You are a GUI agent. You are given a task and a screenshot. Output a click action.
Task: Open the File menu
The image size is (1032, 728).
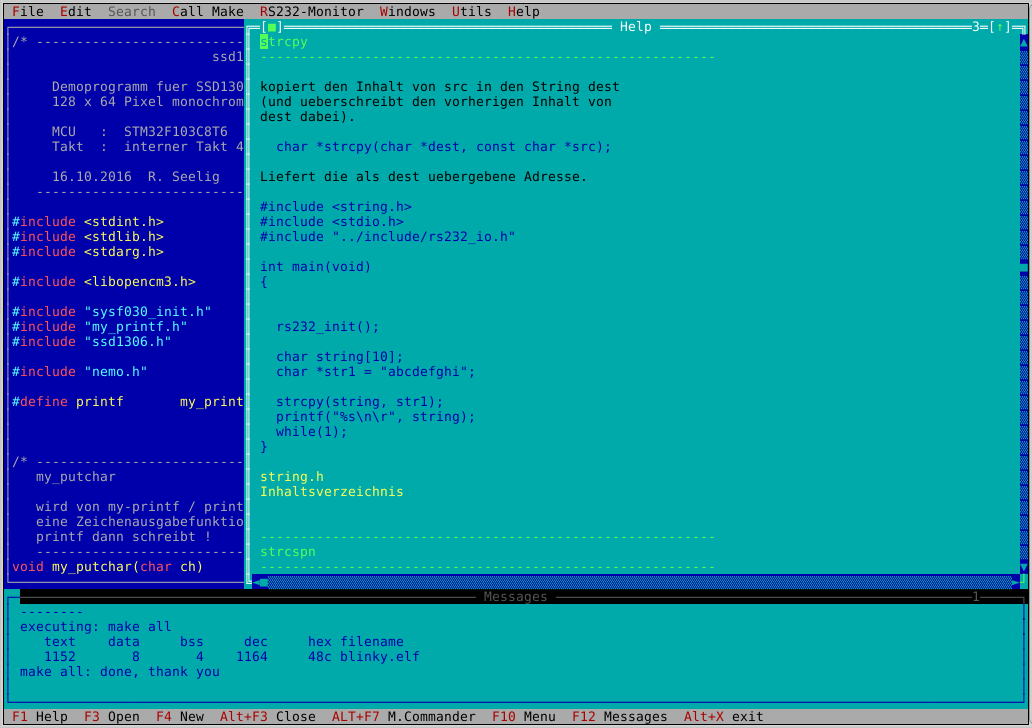pos(28,11)
